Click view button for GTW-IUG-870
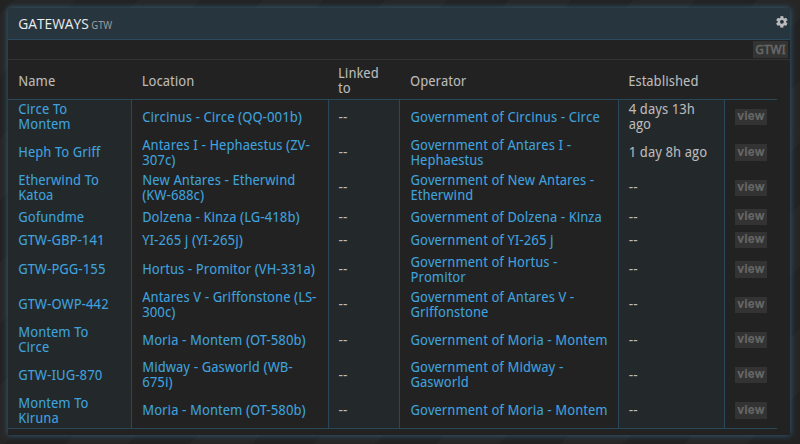The width and height of the screenshot is (800, 444). click(750, 375)
